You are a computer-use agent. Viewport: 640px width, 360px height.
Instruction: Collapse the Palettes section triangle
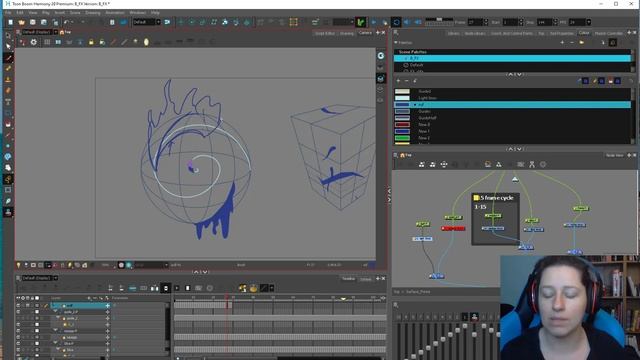396,42
